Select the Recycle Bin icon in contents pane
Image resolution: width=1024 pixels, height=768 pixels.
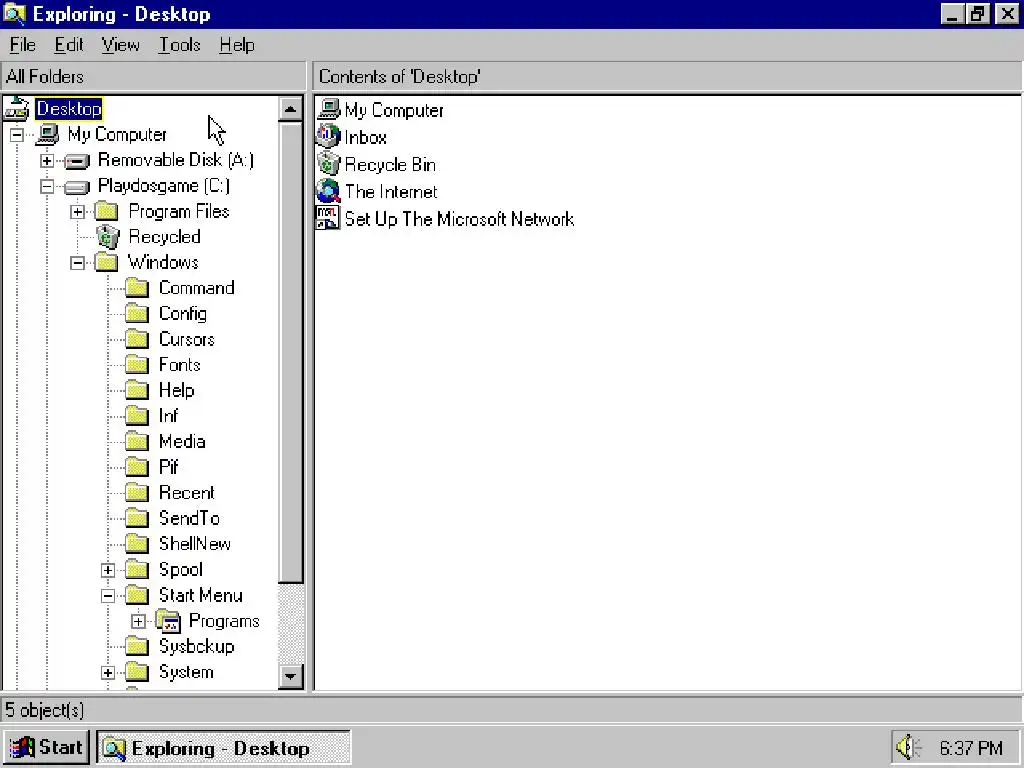tap(328, 164)
